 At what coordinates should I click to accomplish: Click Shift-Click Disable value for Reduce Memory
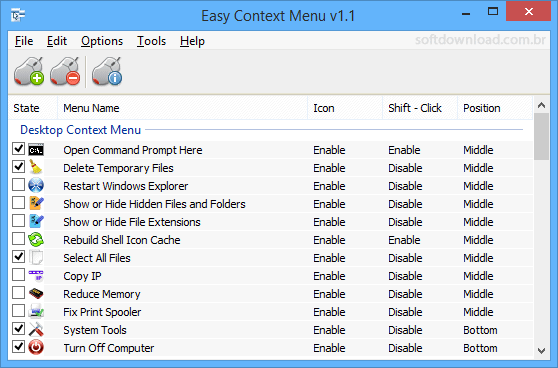[x=405, y=294]
